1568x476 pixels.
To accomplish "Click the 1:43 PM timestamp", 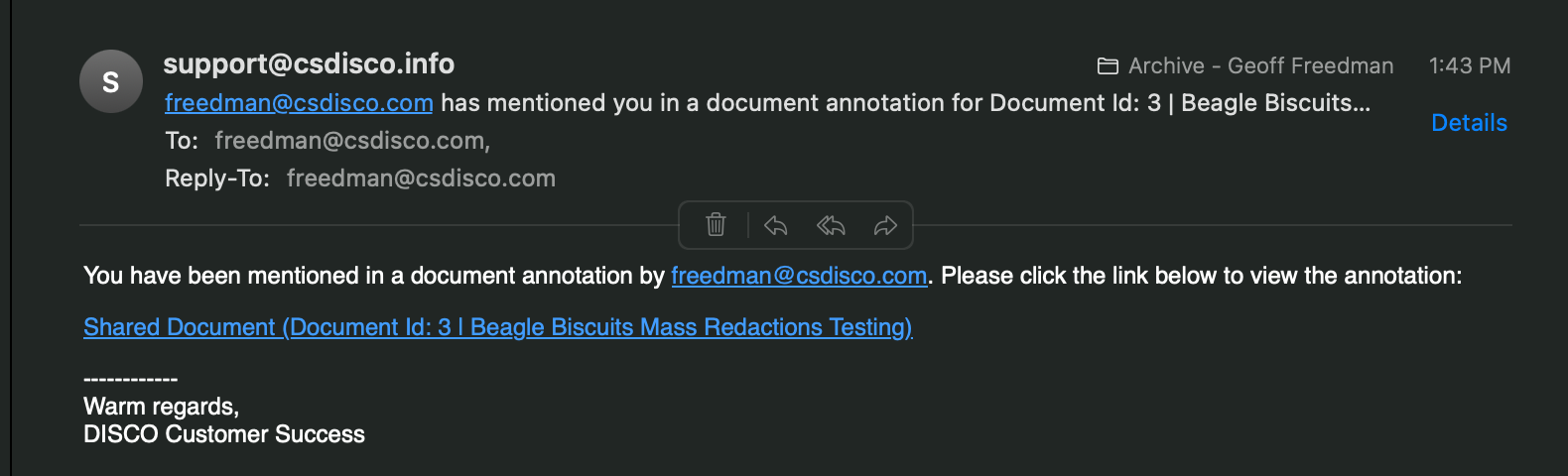I will tap(1470, 65).
